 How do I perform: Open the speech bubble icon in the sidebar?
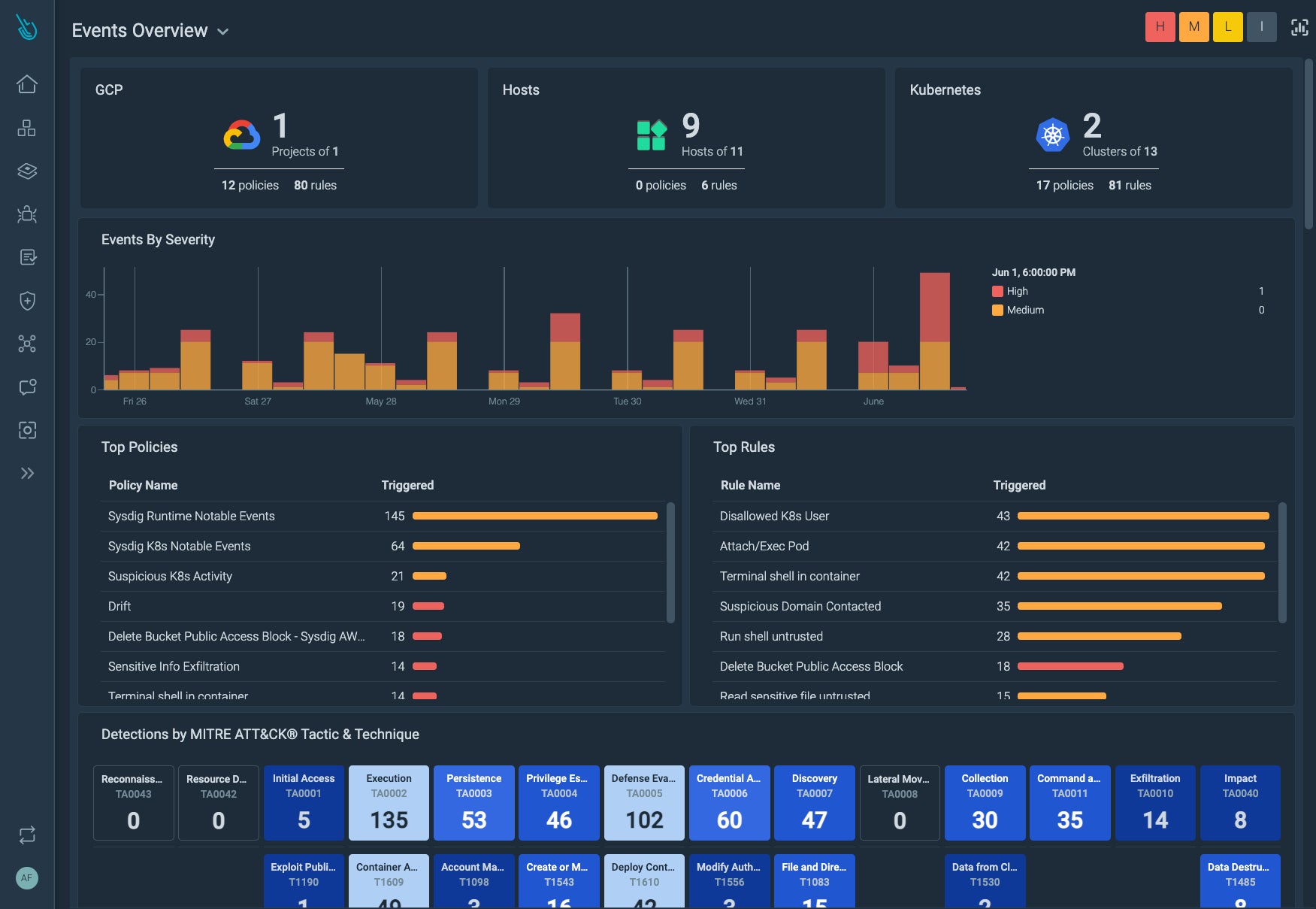pos(27,387)
